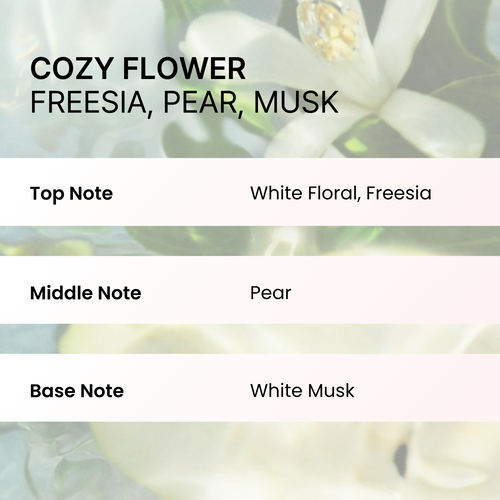
Task: Click the word COZY in the heading
Action: pyautogui.click(x=71, y=69)
